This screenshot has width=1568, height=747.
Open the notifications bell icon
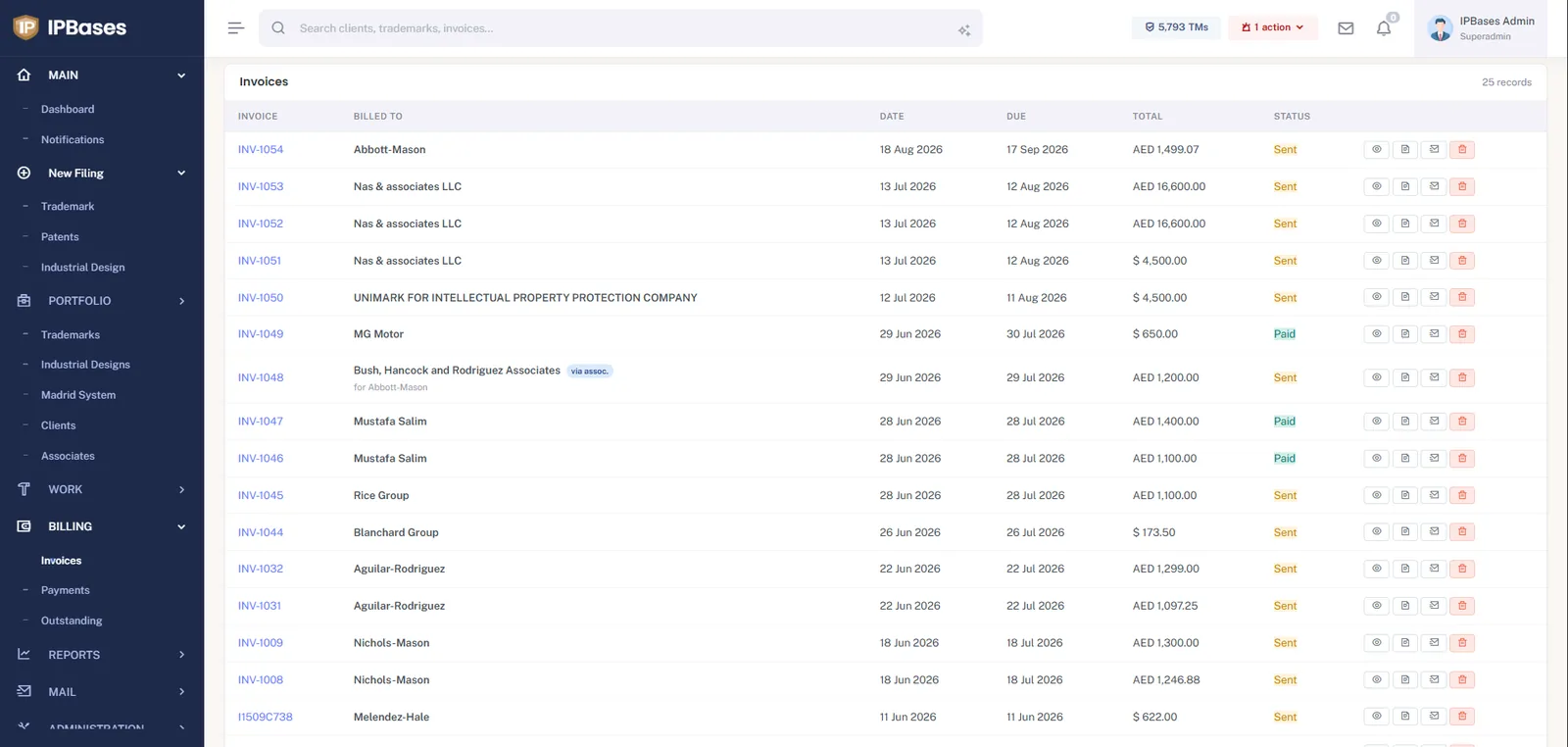[1384, 28]
